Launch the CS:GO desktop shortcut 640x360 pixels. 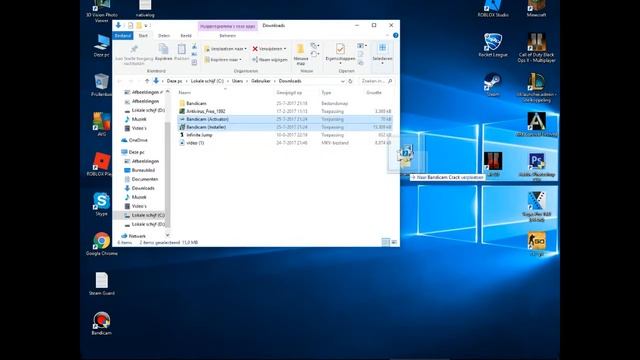536,244
